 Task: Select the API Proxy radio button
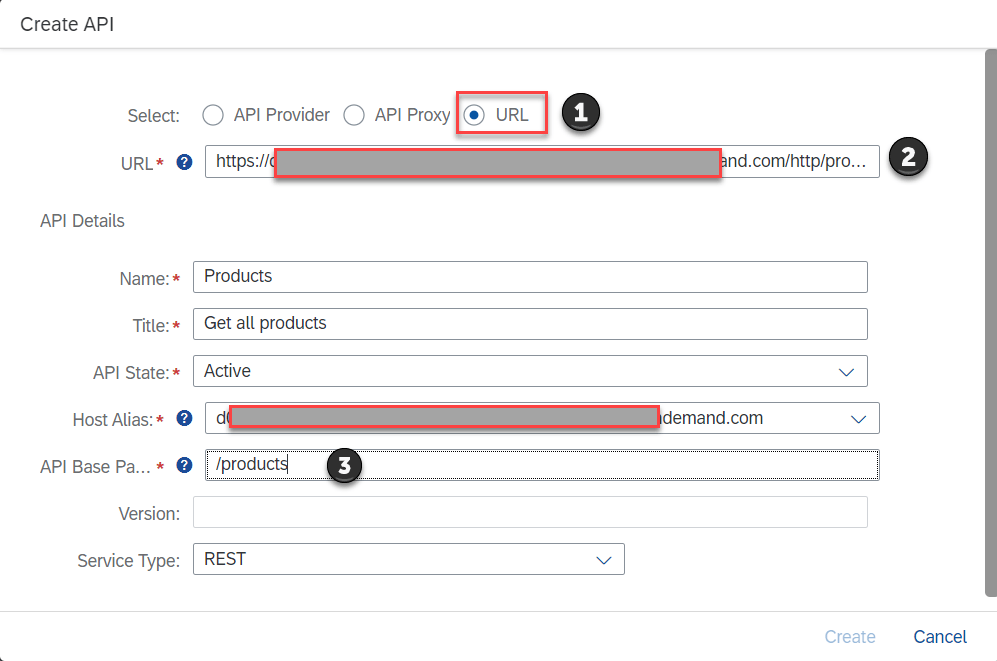354,115
